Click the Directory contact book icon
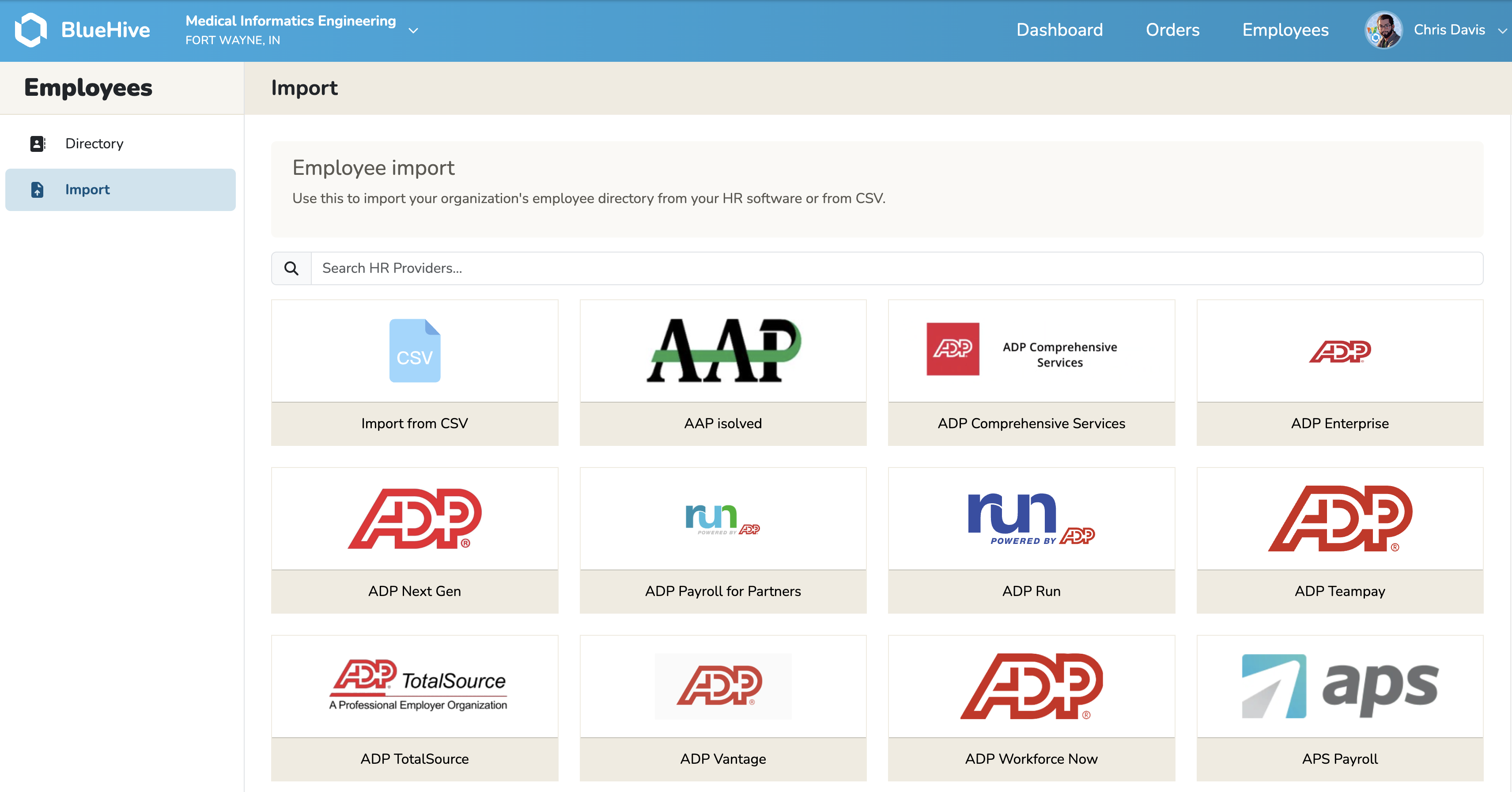The width and height of the screenshot is (1512, 792). pyautogui.click(x=37, y=144)
